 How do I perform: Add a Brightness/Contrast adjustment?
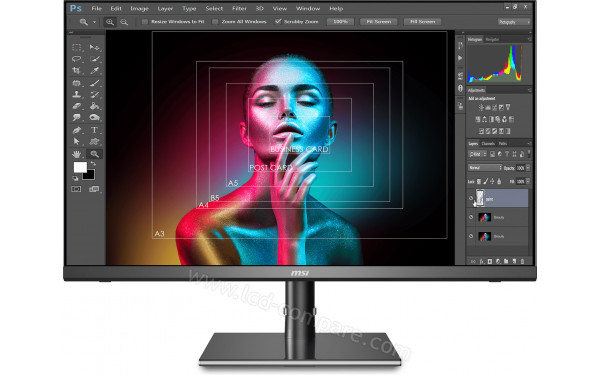(x=481, y=108)
